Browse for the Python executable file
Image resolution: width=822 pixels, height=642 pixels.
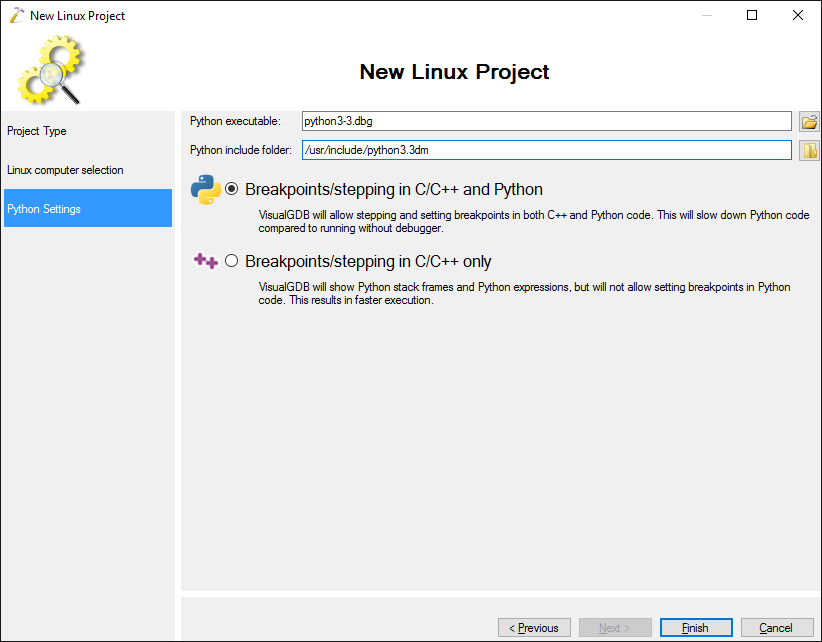pyautogui.click(x=810, y=122)
